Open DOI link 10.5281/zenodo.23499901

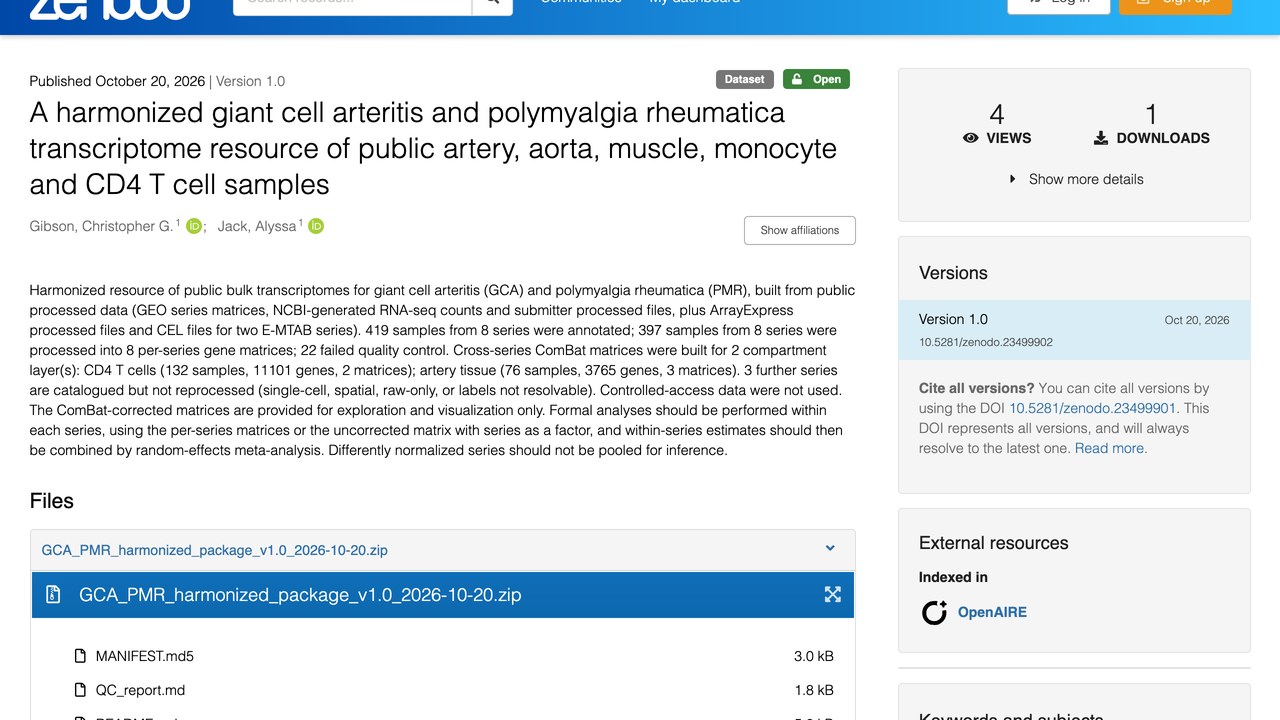tap(1092, 408)
